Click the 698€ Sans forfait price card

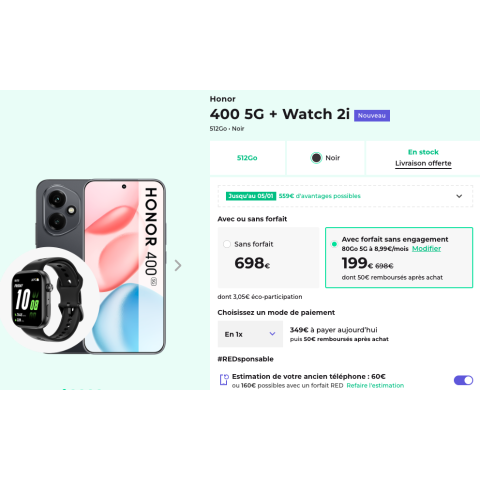[x=268, y=257]
